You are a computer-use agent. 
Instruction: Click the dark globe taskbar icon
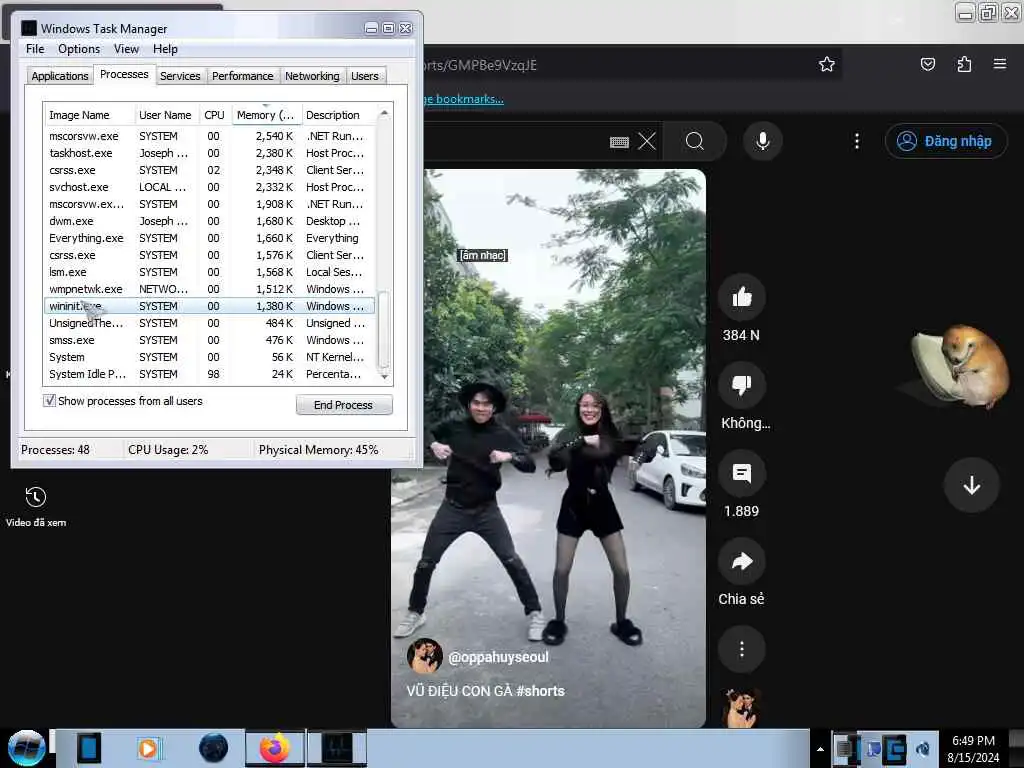[x=214, y=748]
